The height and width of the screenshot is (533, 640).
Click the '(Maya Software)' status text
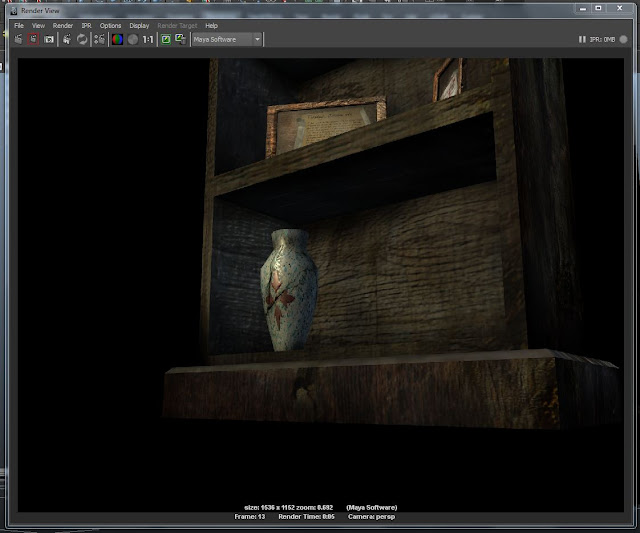(x=372, y=508)
